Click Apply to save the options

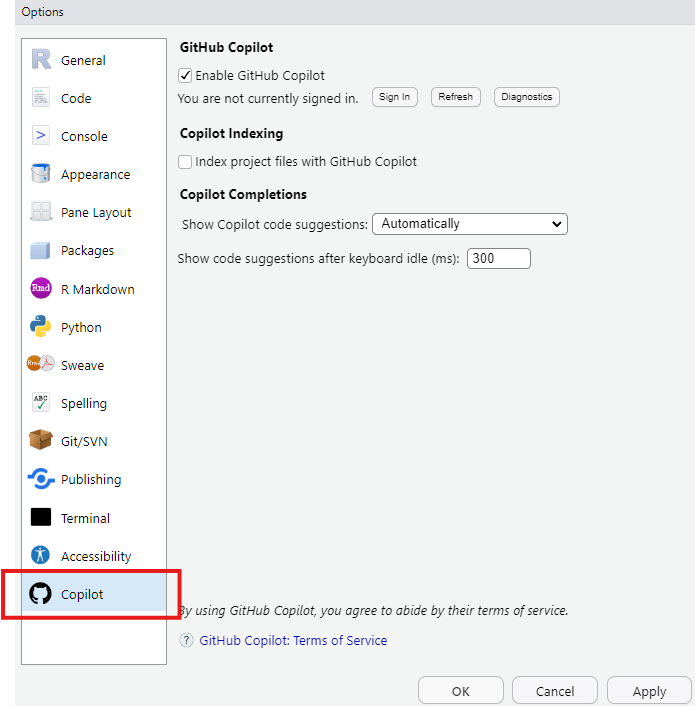649,691
